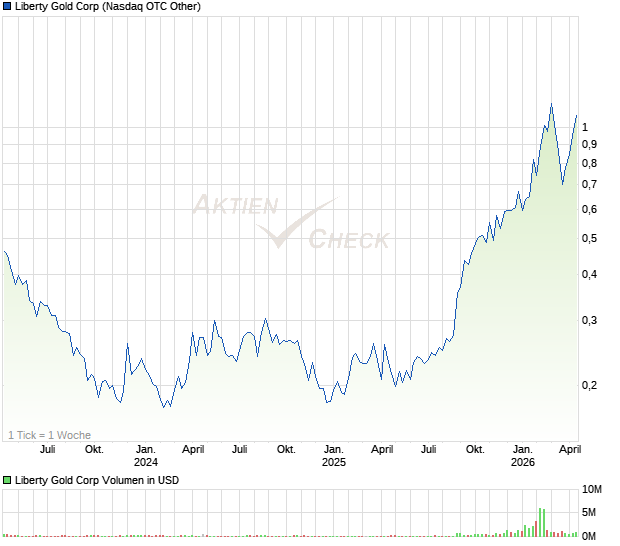620x546 pixels.
Task: Click the 0M volume axis label
Action: click(x=592, y=536)
